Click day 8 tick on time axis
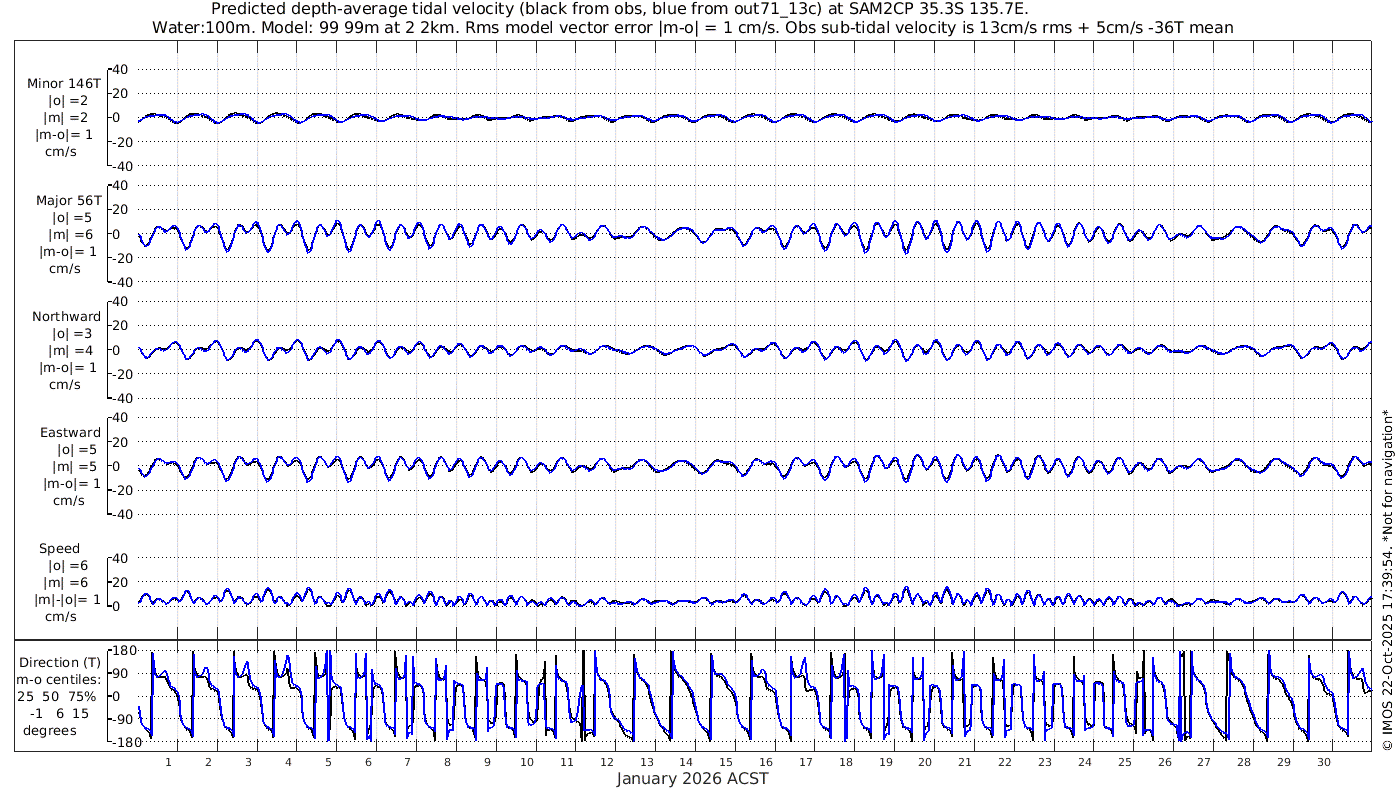Screen dimensions: 1400x800 [x=447, y=762]
